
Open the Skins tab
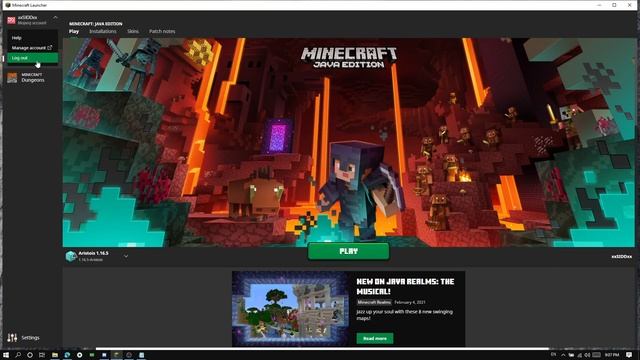133,31
